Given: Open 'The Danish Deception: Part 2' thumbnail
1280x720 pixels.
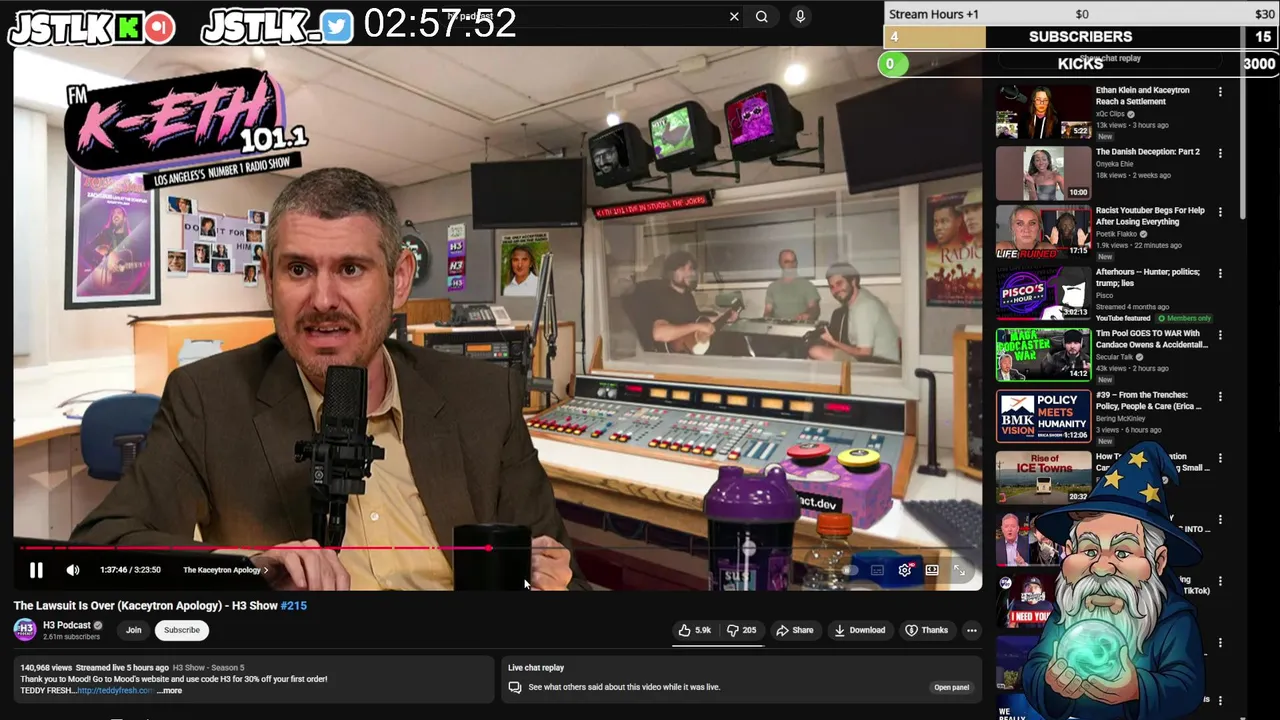Looking at the screenshot, I should point(1043,173).
